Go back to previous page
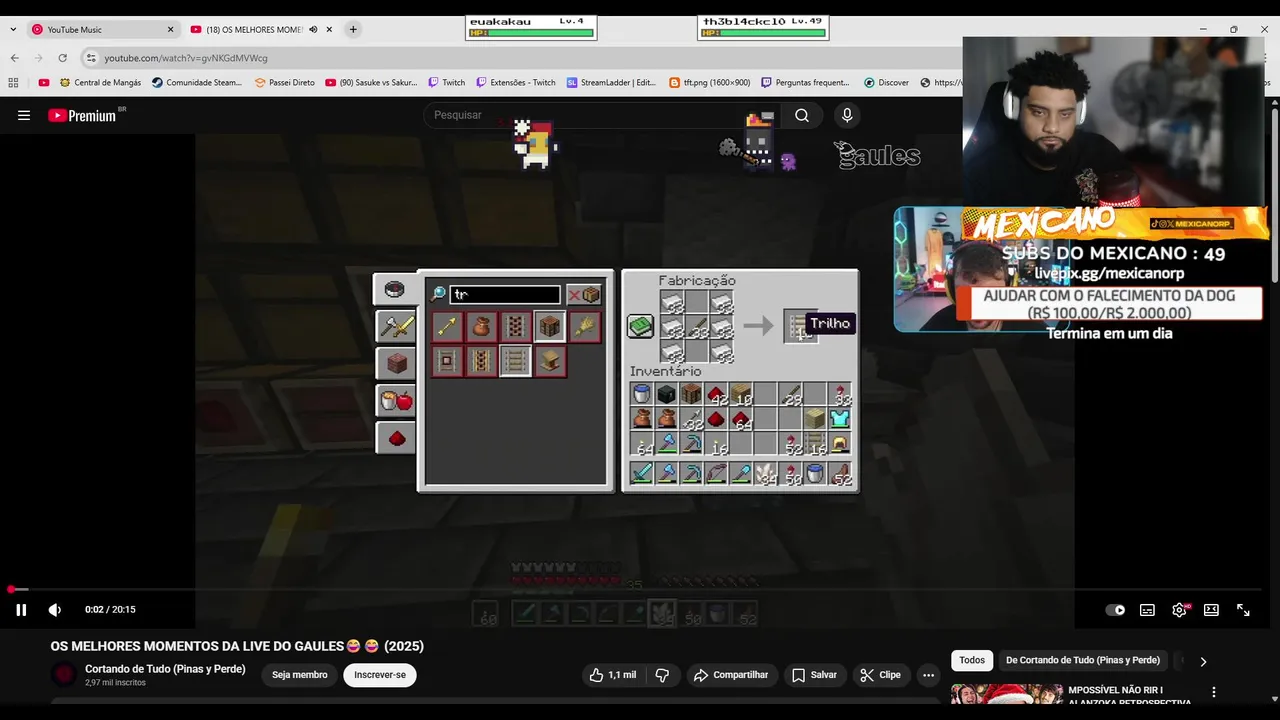Viewport: 1280px width, 720px height. tap(14, 58)
